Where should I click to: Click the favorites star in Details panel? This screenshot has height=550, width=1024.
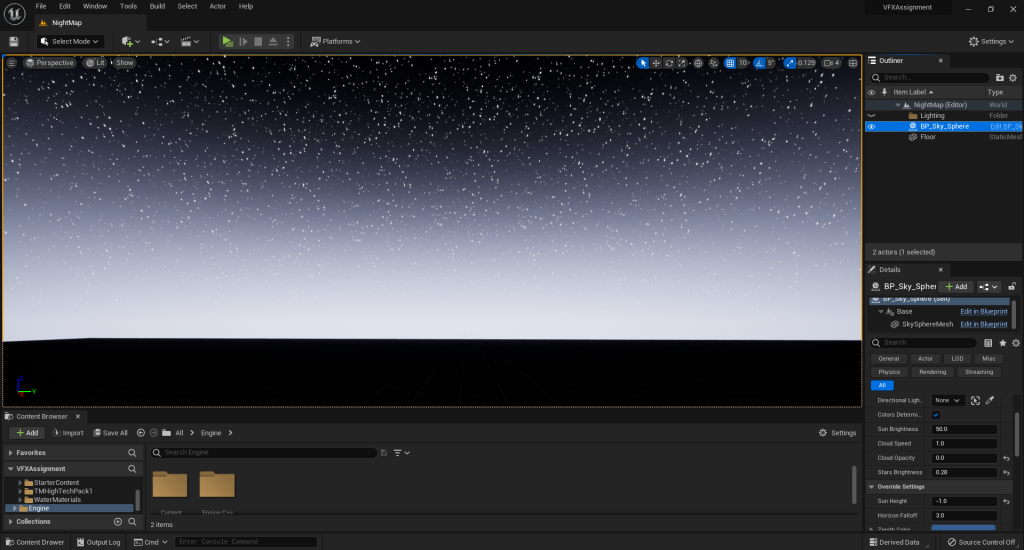pyautogui.click(x=1002, y=343)
